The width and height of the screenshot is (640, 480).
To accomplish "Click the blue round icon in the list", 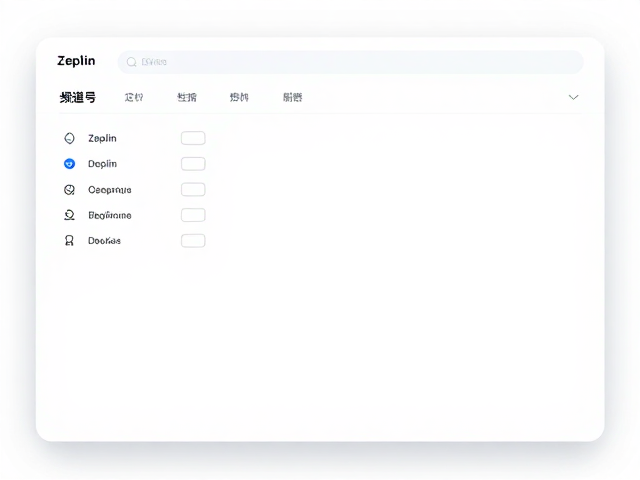I will tap(69, 164).
